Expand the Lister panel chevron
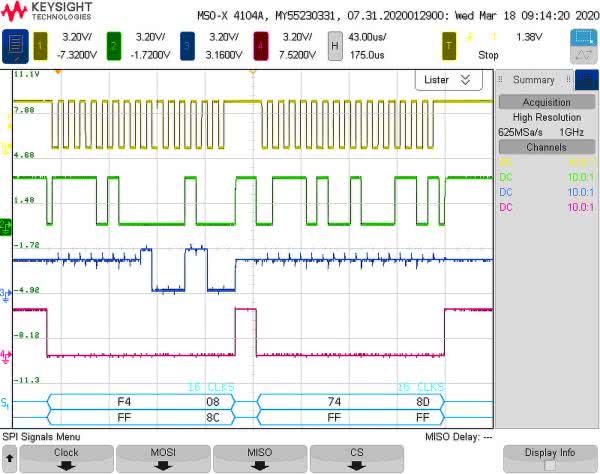This screenshot has height=474, width=600. (x=466, y=79)
